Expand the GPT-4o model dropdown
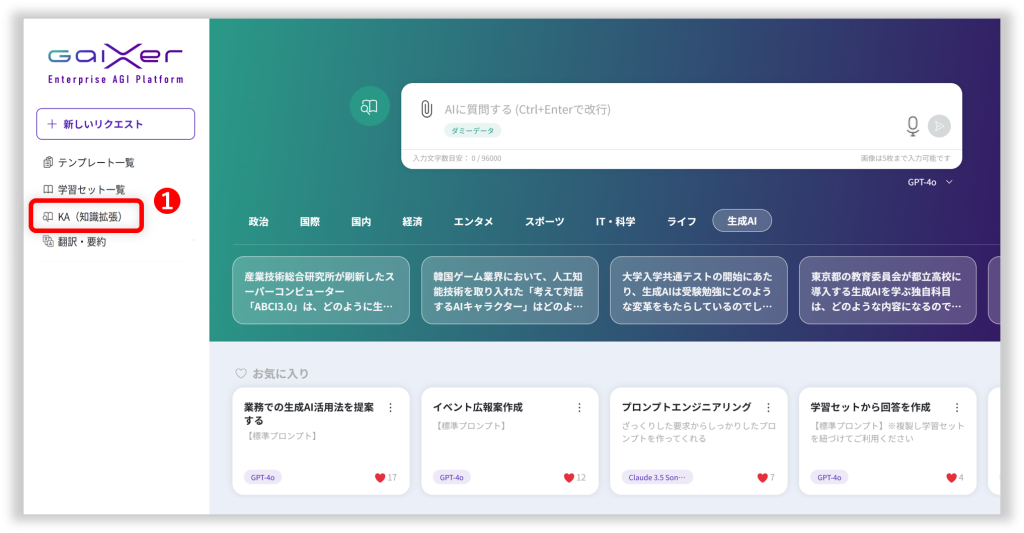This screenshot has width=1024, height=533. tap(930, 182)
